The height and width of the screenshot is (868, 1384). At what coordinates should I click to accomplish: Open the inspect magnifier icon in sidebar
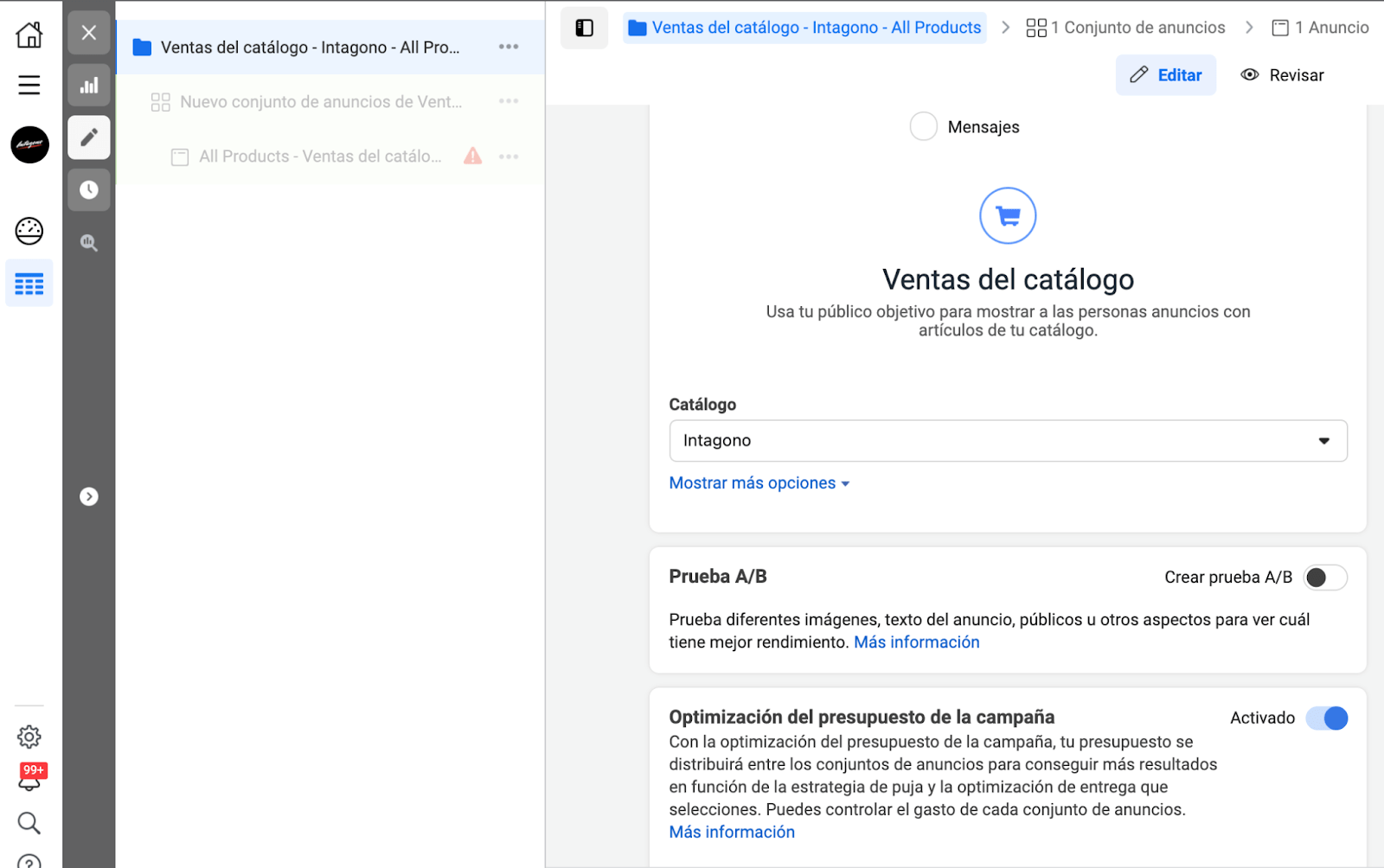(89, 243)
